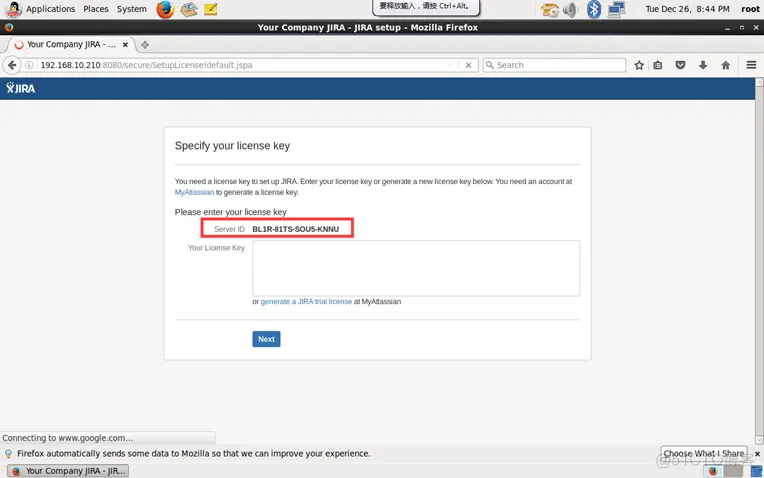This screenshot has width=764, height=478.
Task: Click the page vertical scrollbar
Action: 759,261
